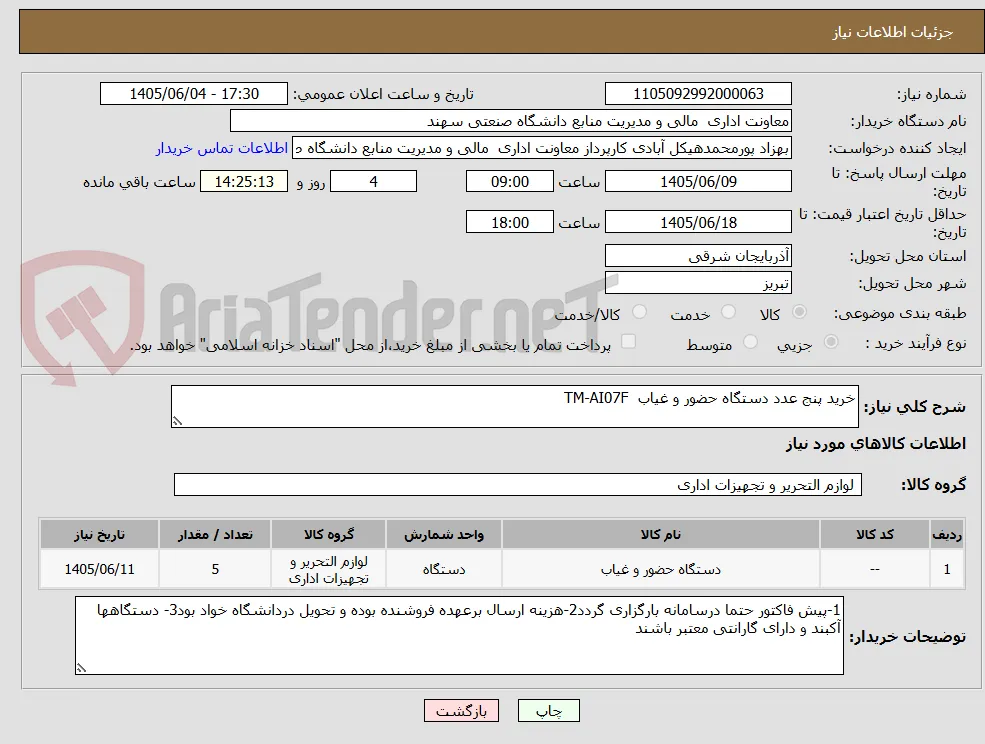Click the goods group cell in table row
Viewport: 985px width, 744px height.
tap(329, 569)
